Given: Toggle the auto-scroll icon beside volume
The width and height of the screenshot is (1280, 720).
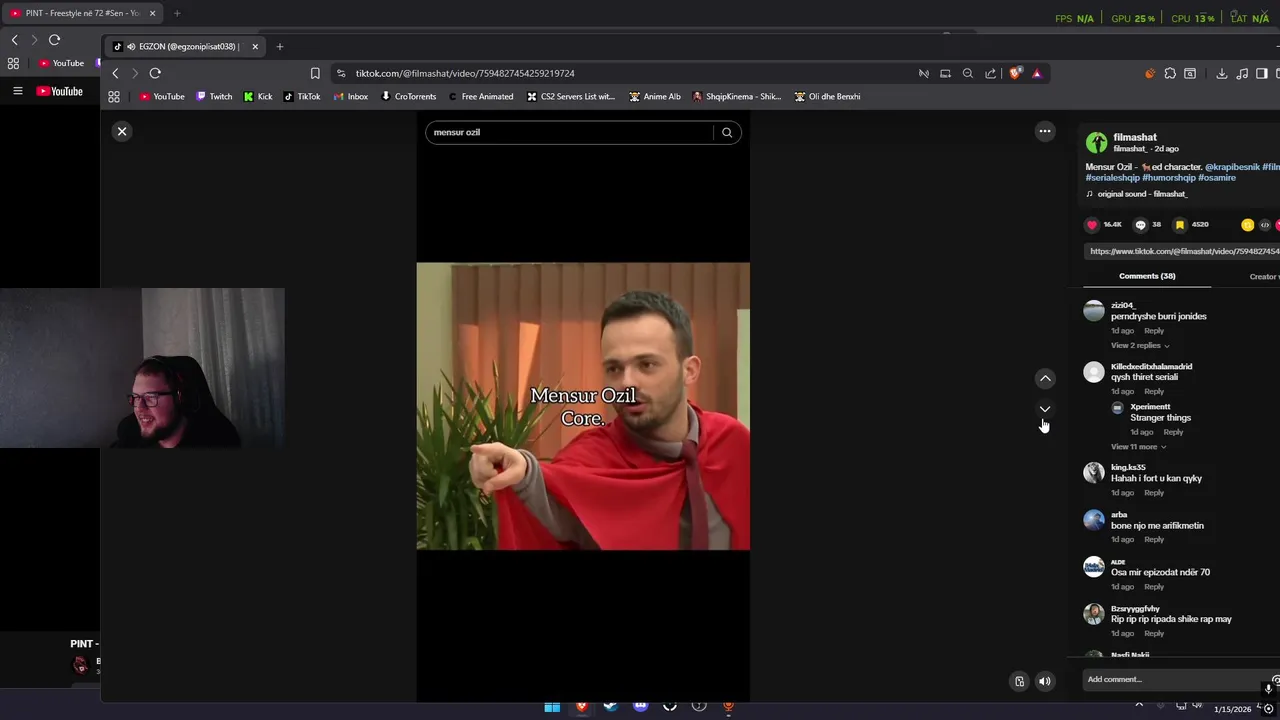Looking at the screenshot, I should (1019, 681).
